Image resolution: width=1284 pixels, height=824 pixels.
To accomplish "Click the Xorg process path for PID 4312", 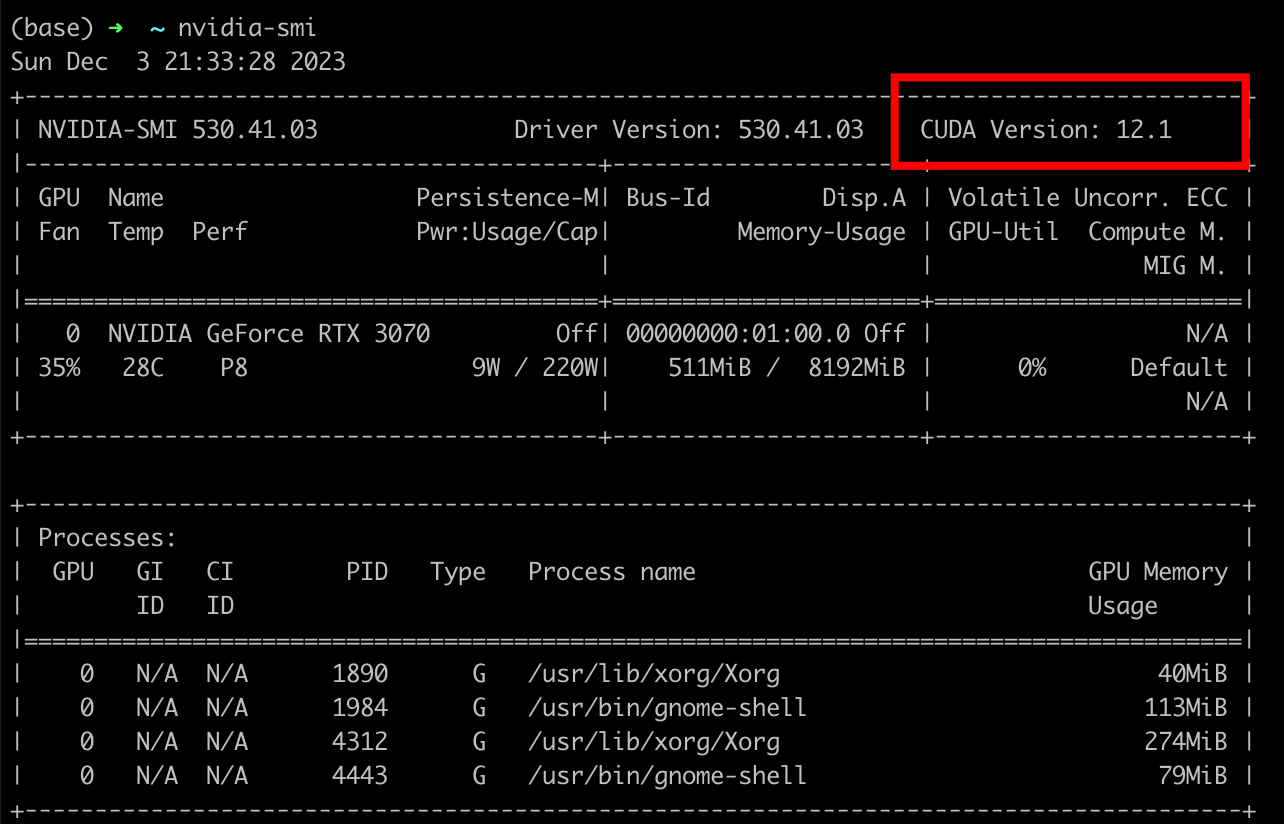I will pos(653,742).
